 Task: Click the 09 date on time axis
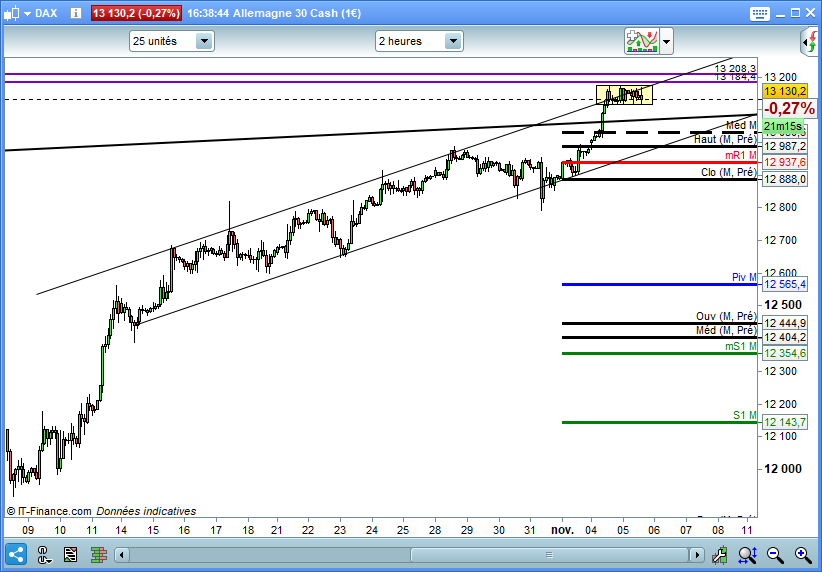tap(28, 530)
